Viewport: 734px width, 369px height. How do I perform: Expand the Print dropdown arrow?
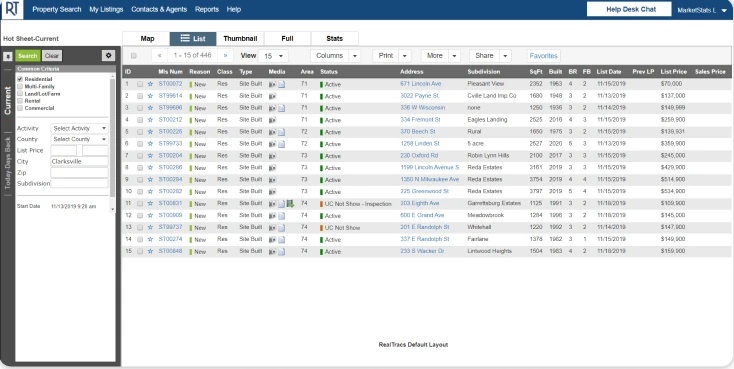pyautogui.click(x=404, y=56)
